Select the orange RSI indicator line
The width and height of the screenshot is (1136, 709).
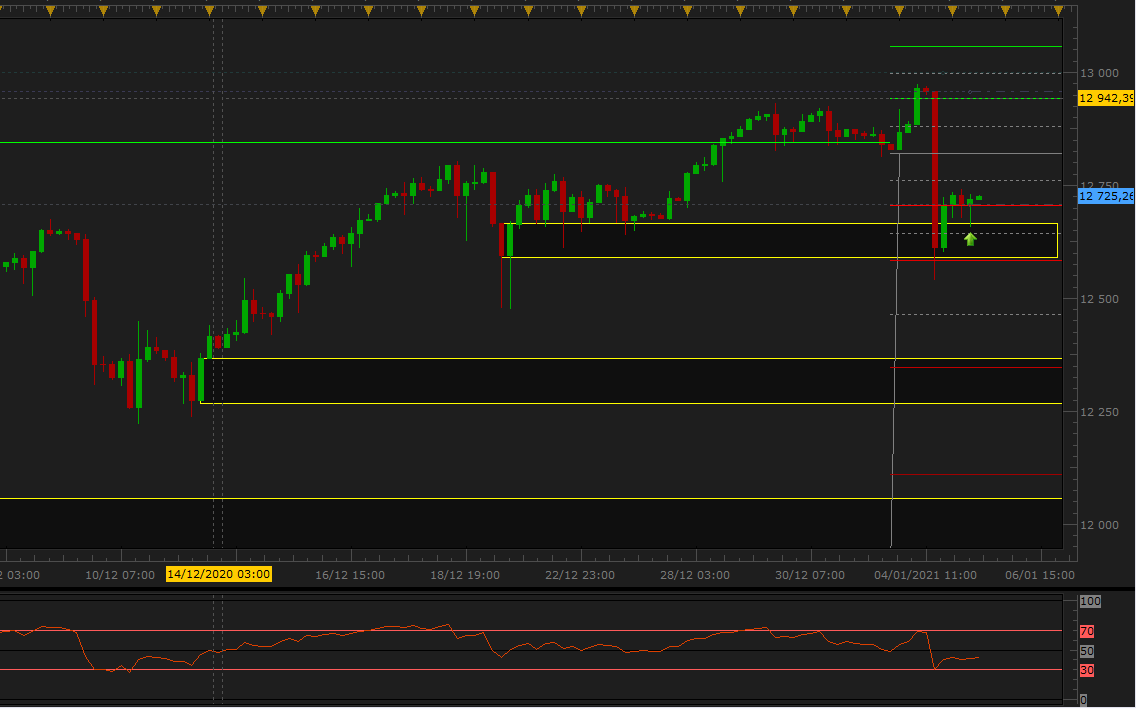click(x=489, y=647)
